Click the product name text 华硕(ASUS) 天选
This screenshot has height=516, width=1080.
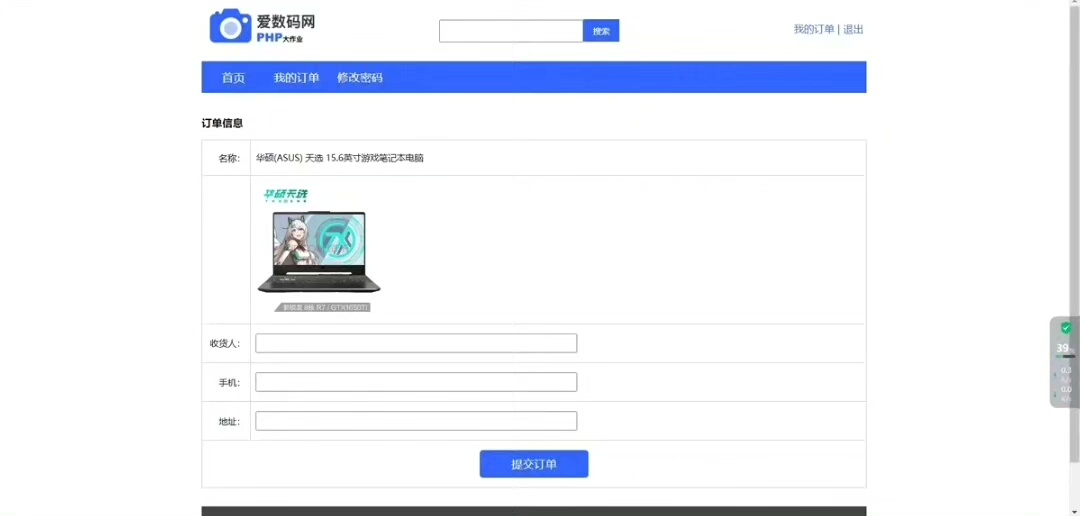coord(340,158)
